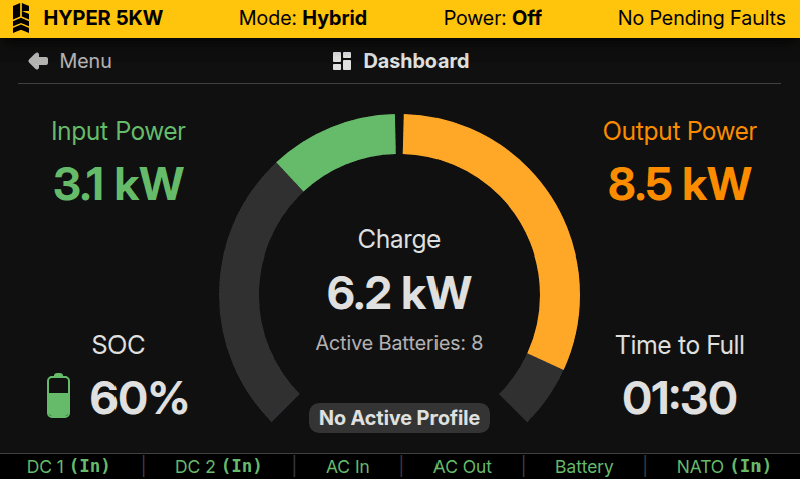
Task: Click the SOC label
Action: [x=119, y=345]
